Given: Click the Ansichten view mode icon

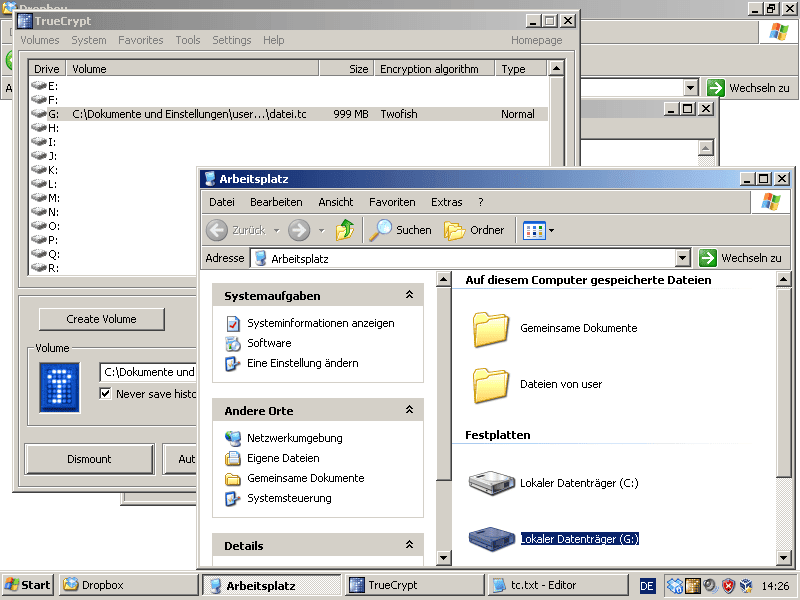Looking at the screenshot, I should pos(534,231).
